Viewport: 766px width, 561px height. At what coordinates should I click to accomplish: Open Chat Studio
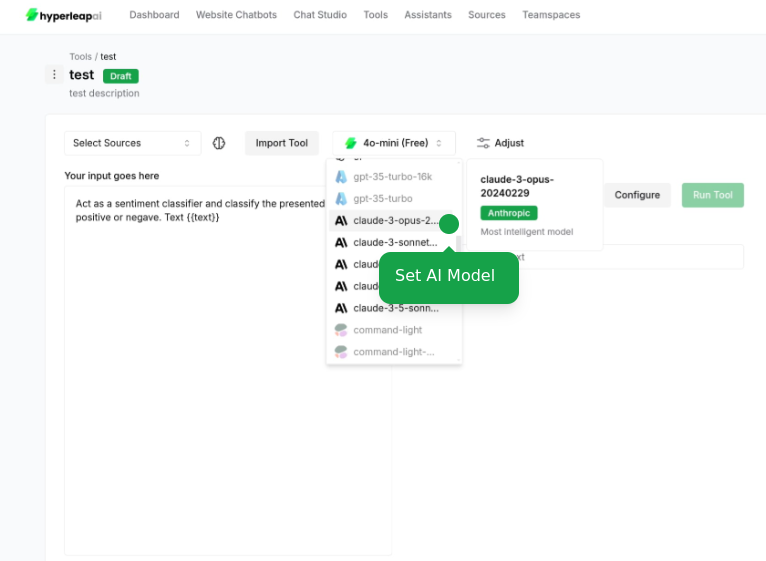tap(320, 15)
